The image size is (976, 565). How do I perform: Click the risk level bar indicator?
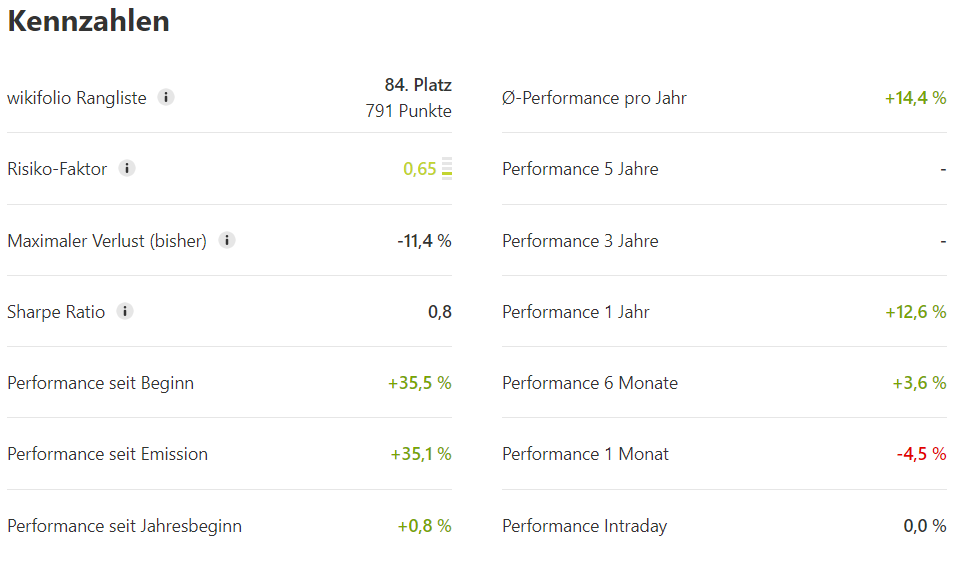447,169
